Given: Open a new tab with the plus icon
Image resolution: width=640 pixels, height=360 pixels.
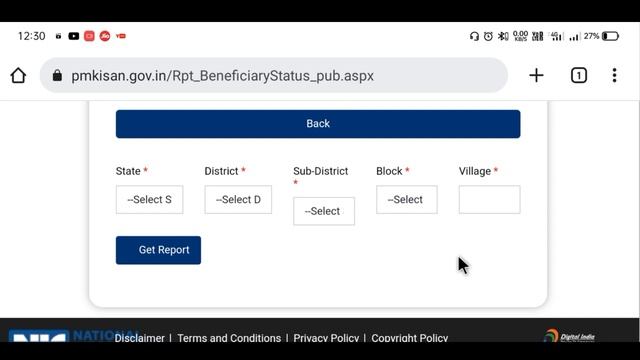Looking at the screenshot, I should [536, 76].
